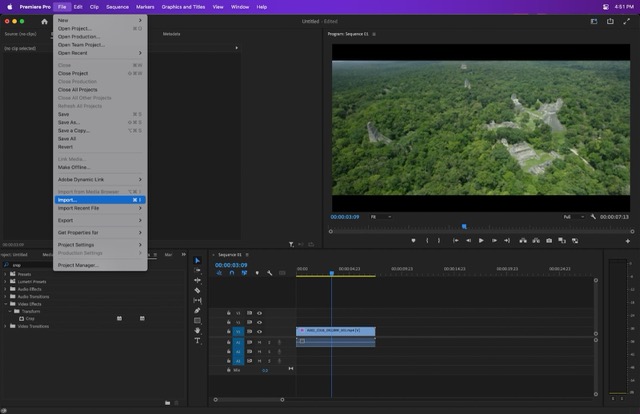Select the Type tool
This screenshot has width=640, height=414.
pos(197,340)
